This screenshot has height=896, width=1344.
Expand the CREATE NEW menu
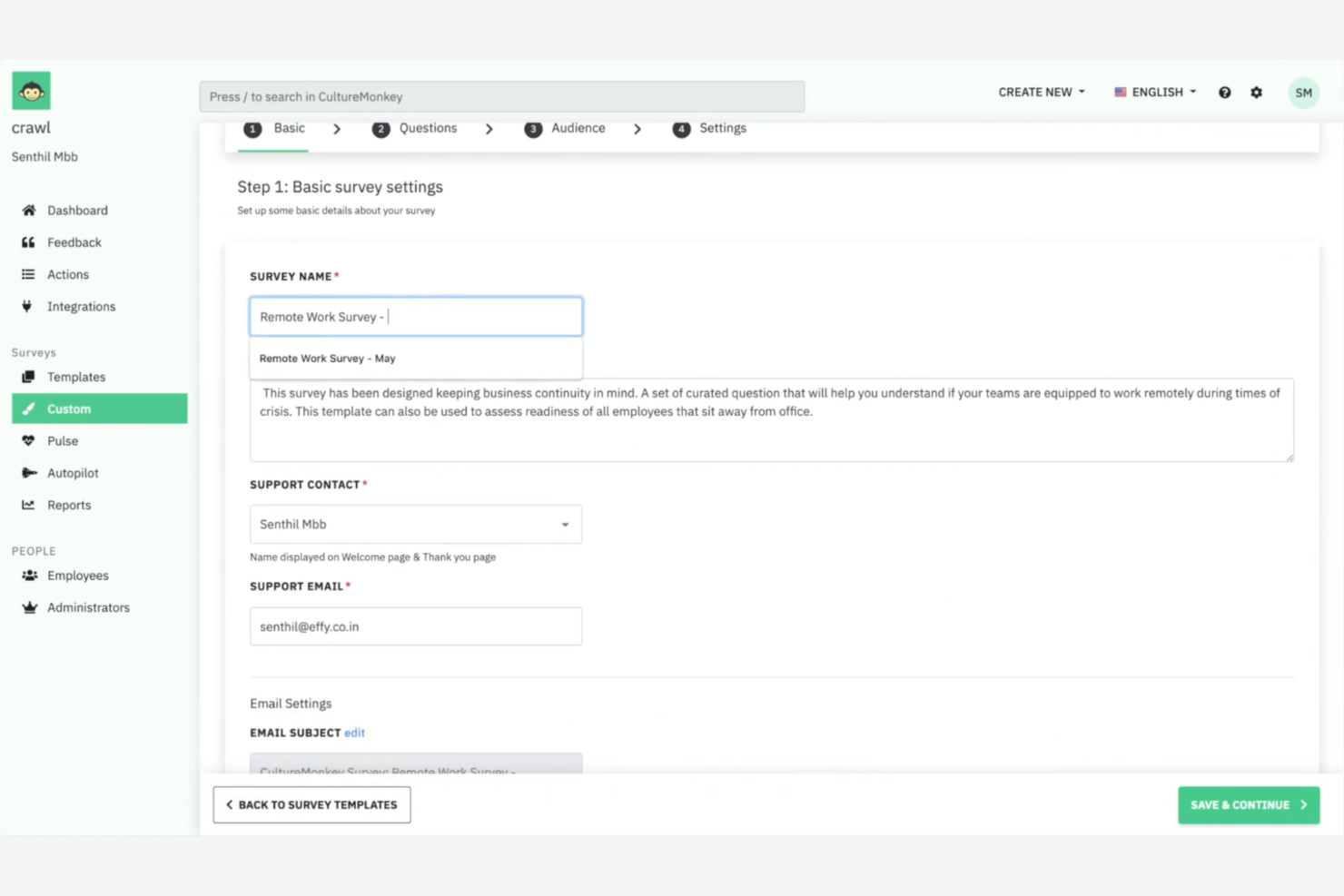coord(1040,92)
